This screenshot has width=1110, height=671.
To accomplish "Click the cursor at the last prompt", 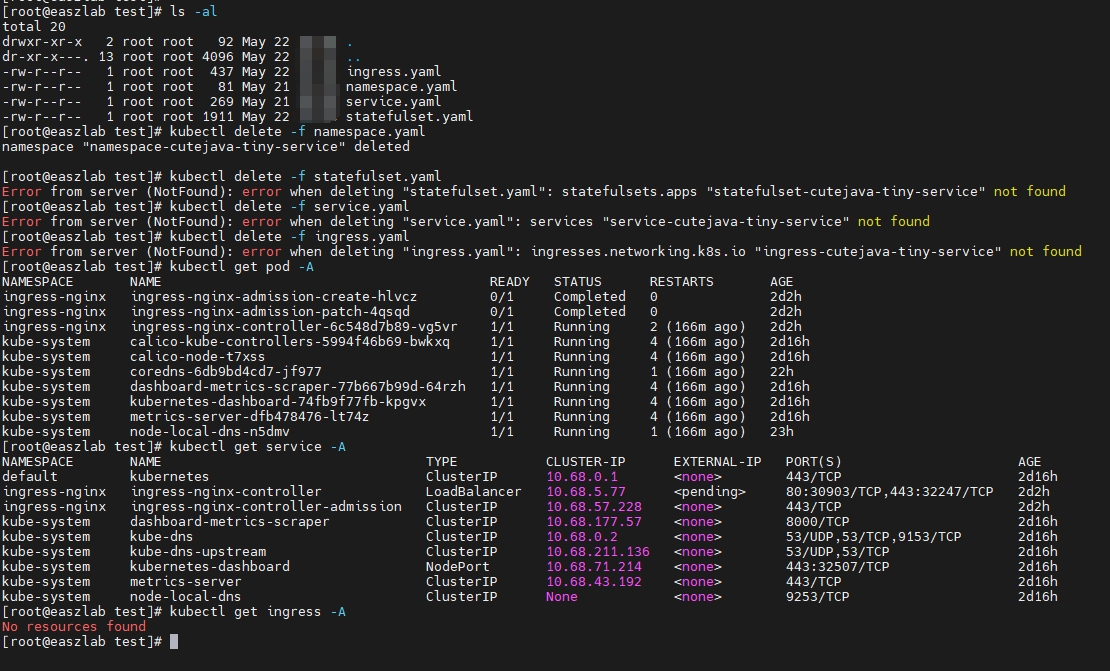I will [x=174, y=641].
